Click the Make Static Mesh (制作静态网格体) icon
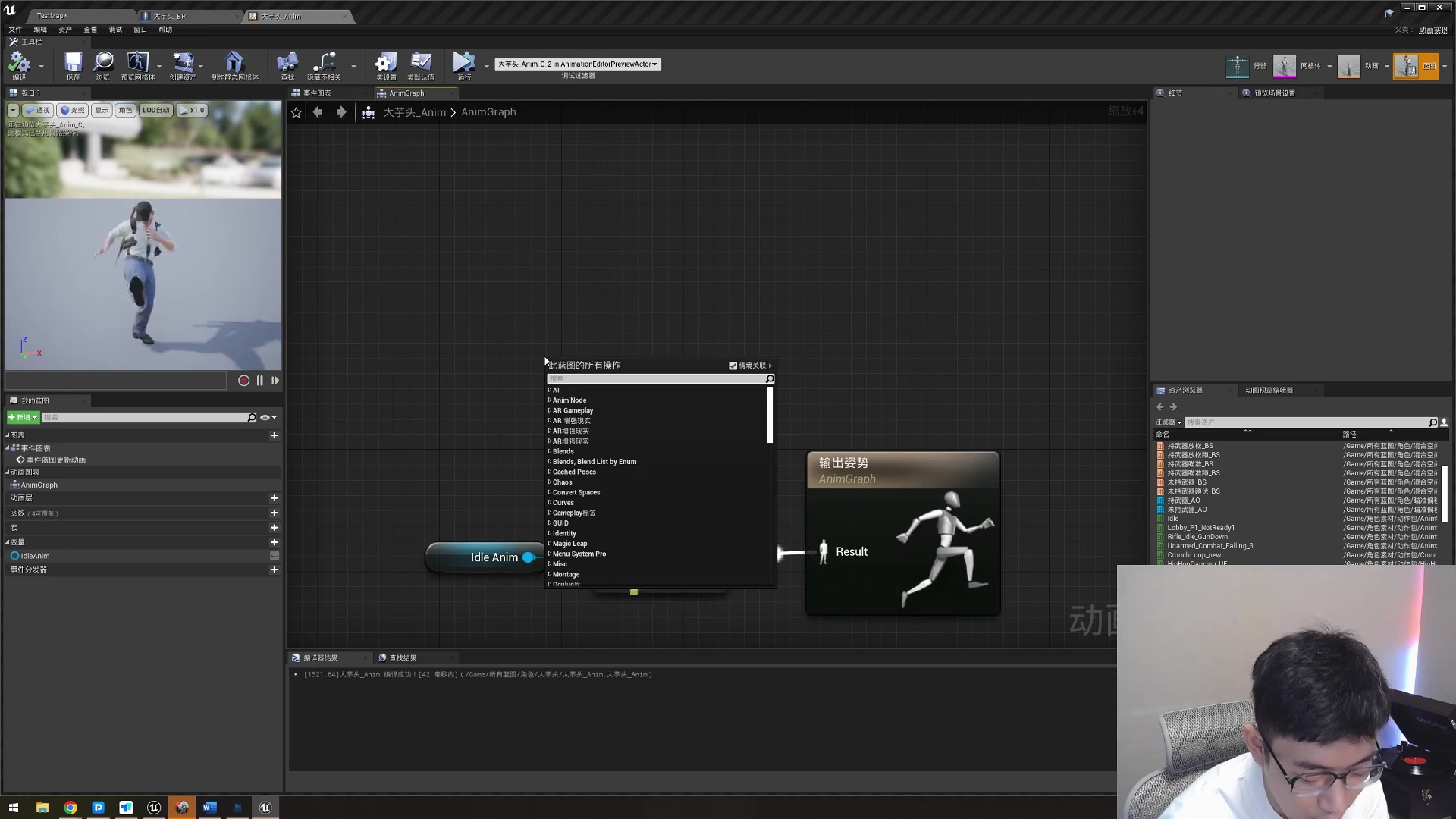This screenshot has width=1456, height=819. click(x=234, y=63)
